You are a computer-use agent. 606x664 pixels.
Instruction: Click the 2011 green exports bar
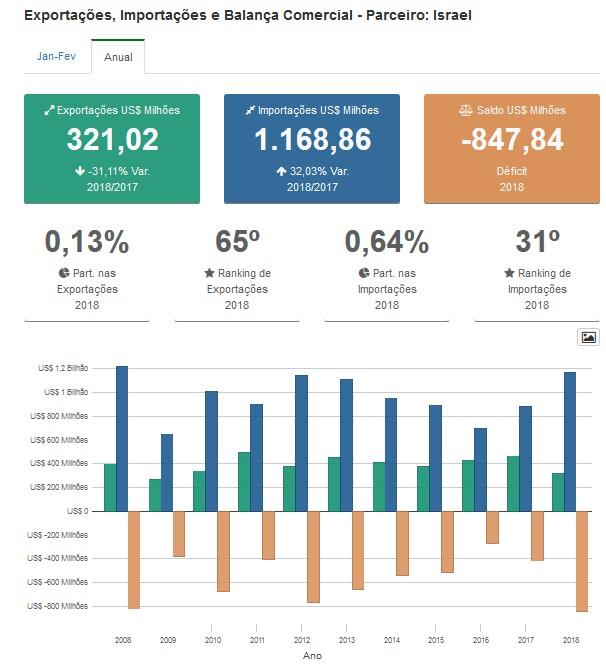[x=244, y=481]
